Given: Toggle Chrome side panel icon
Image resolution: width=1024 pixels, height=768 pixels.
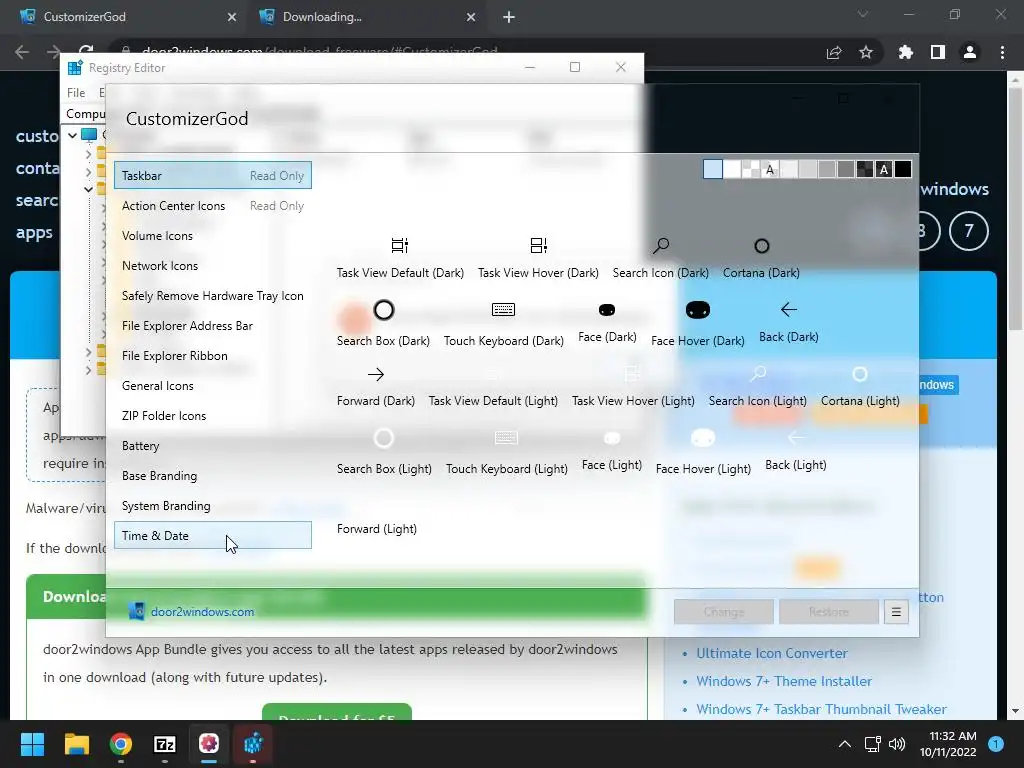Looking at the screenshot, I should coord(938,52).
